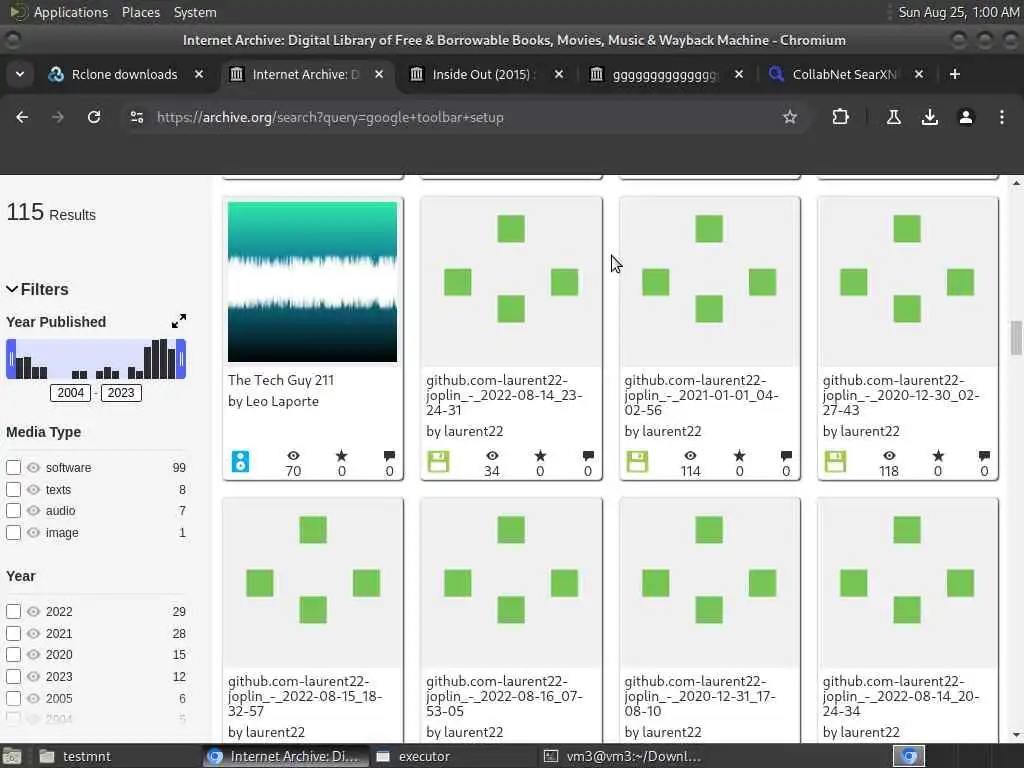
Task: Check the 2021 year filter
Action: [x=13, y=633]
